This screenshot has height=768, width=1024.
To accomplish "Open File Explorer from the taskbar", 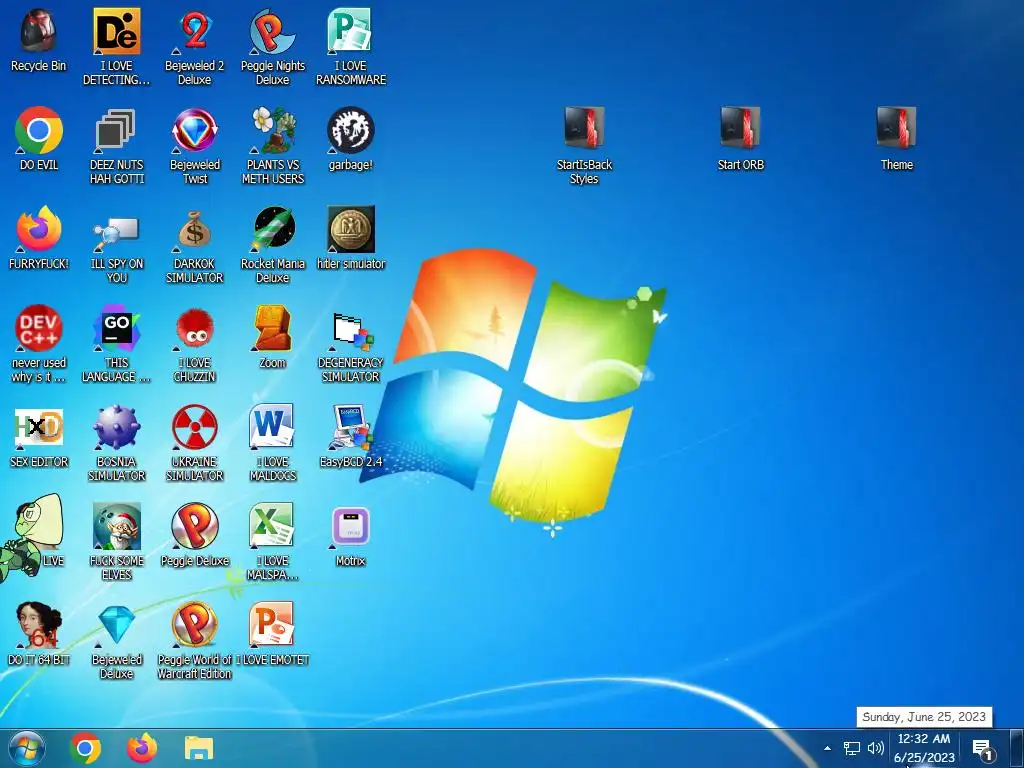I will coord(199,748).
